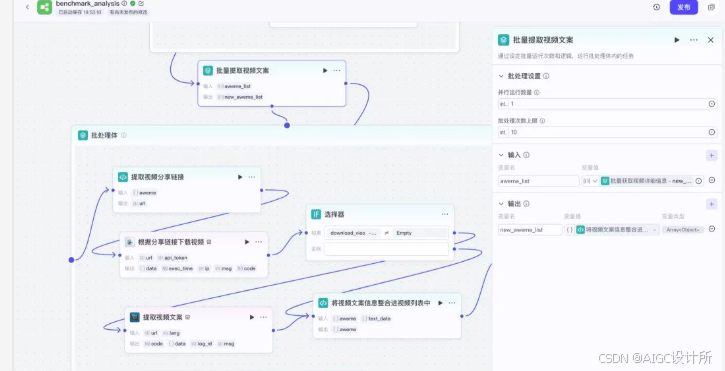The image size is (725, 371).
Task: Click info icon beside 输出 heading
Action: click(x=526, y=204)
